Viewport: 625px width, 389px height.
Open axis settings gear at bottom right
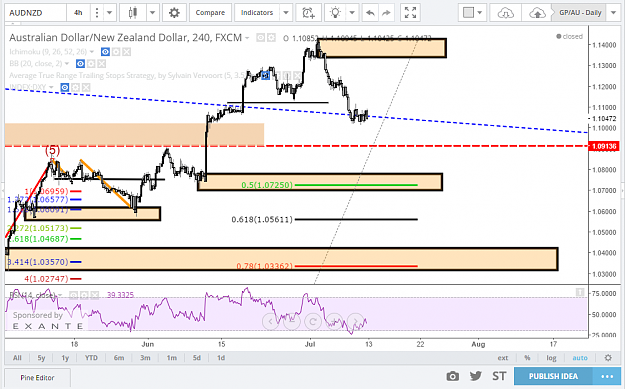(x=608, y=358)
